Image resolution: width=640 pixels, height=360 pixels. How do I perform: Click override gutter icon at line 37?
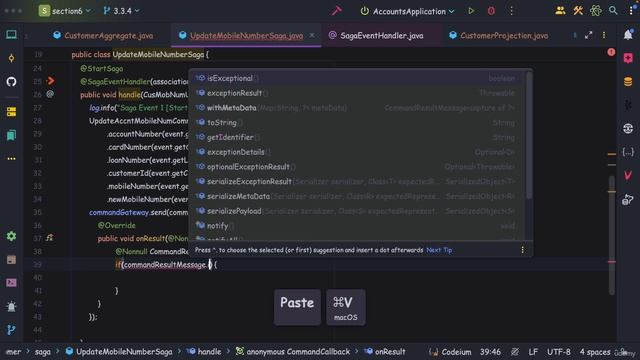point(49,237)
